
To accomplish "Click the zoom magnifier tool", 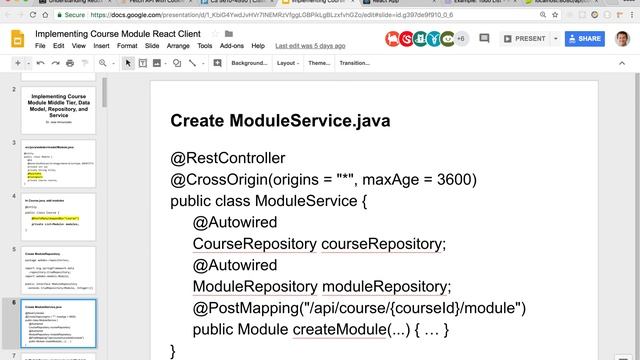I will click(103, 63).
